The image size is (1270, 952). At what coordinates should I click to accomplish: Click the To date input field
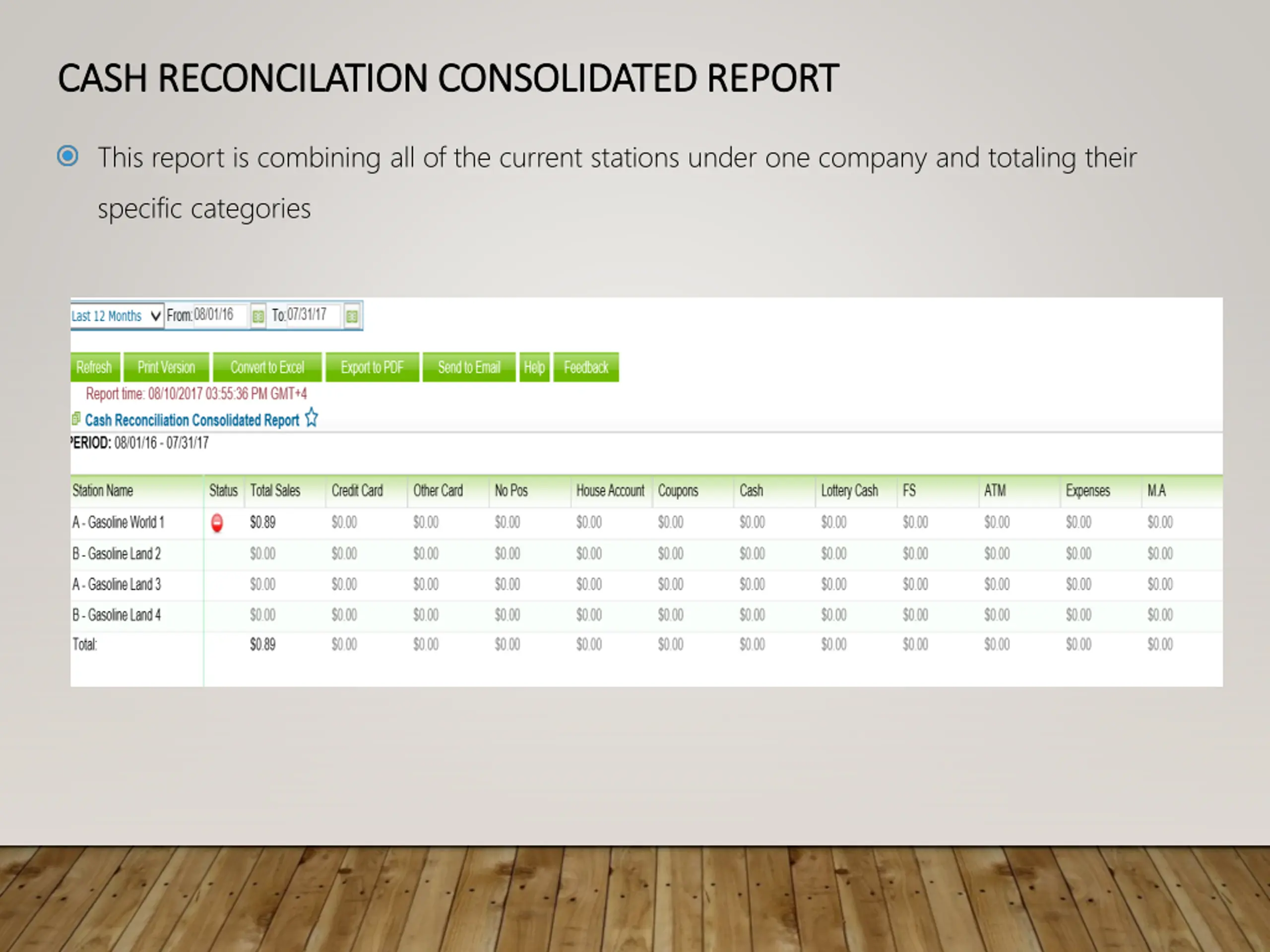tap(314, 315)
